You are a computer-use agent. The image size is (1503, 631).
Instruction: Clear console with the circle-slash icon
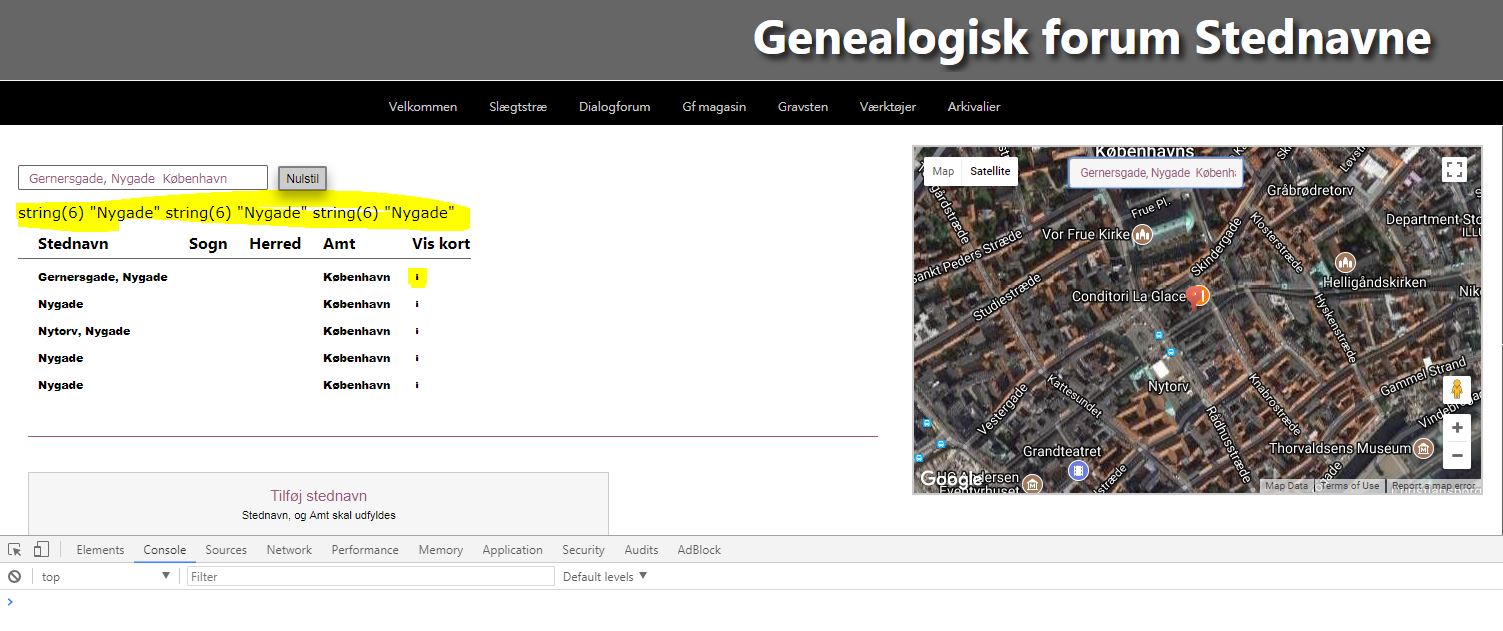point(14,577)
